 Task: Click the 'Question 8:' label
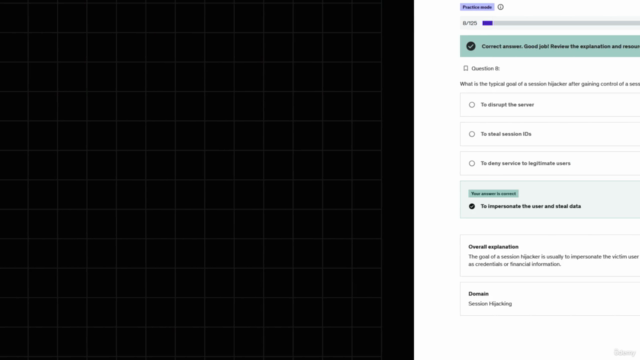[x=485, y=69]
